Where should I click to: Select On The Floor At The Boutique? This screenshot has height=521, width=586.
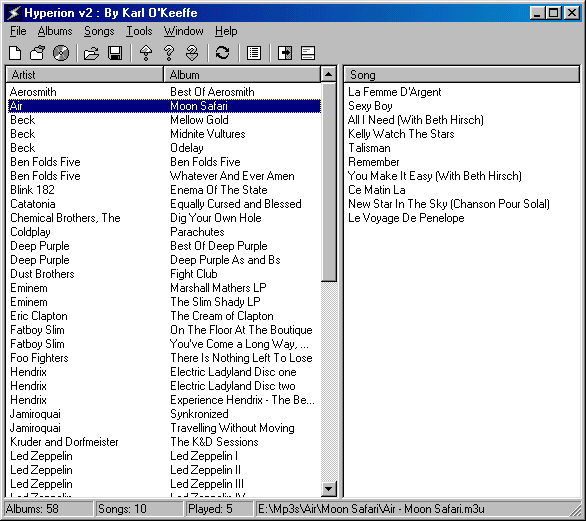[164, 330]
